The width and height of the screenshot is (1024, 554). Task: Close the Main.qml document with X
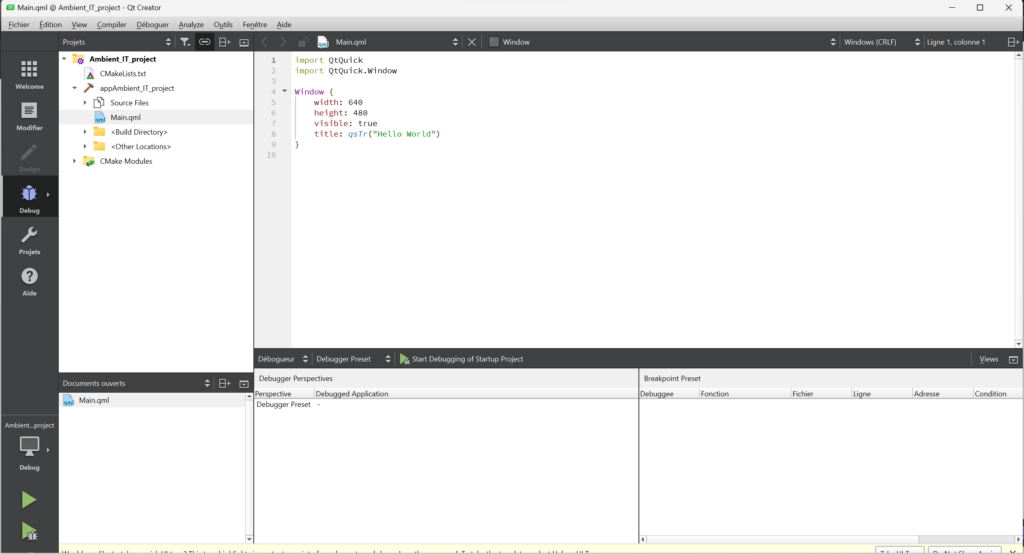(472, 42)
